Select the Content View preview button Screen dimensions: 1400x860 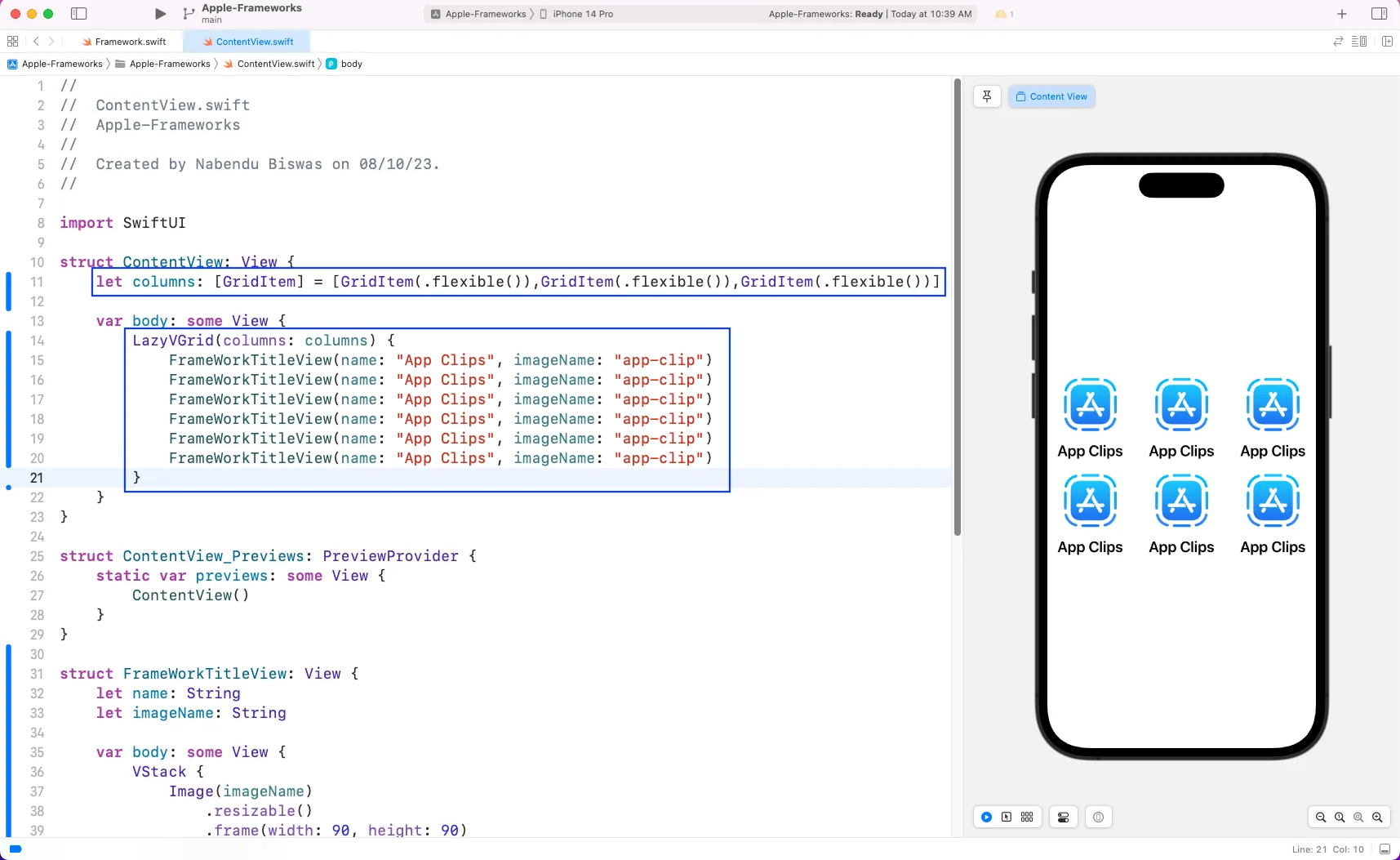1051,96
